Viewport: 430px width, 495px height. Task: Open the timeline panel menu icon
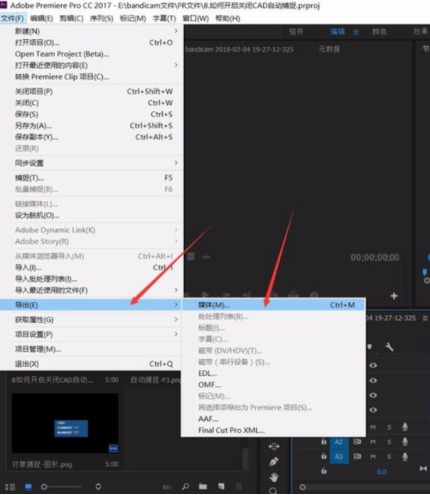point(425,318)
